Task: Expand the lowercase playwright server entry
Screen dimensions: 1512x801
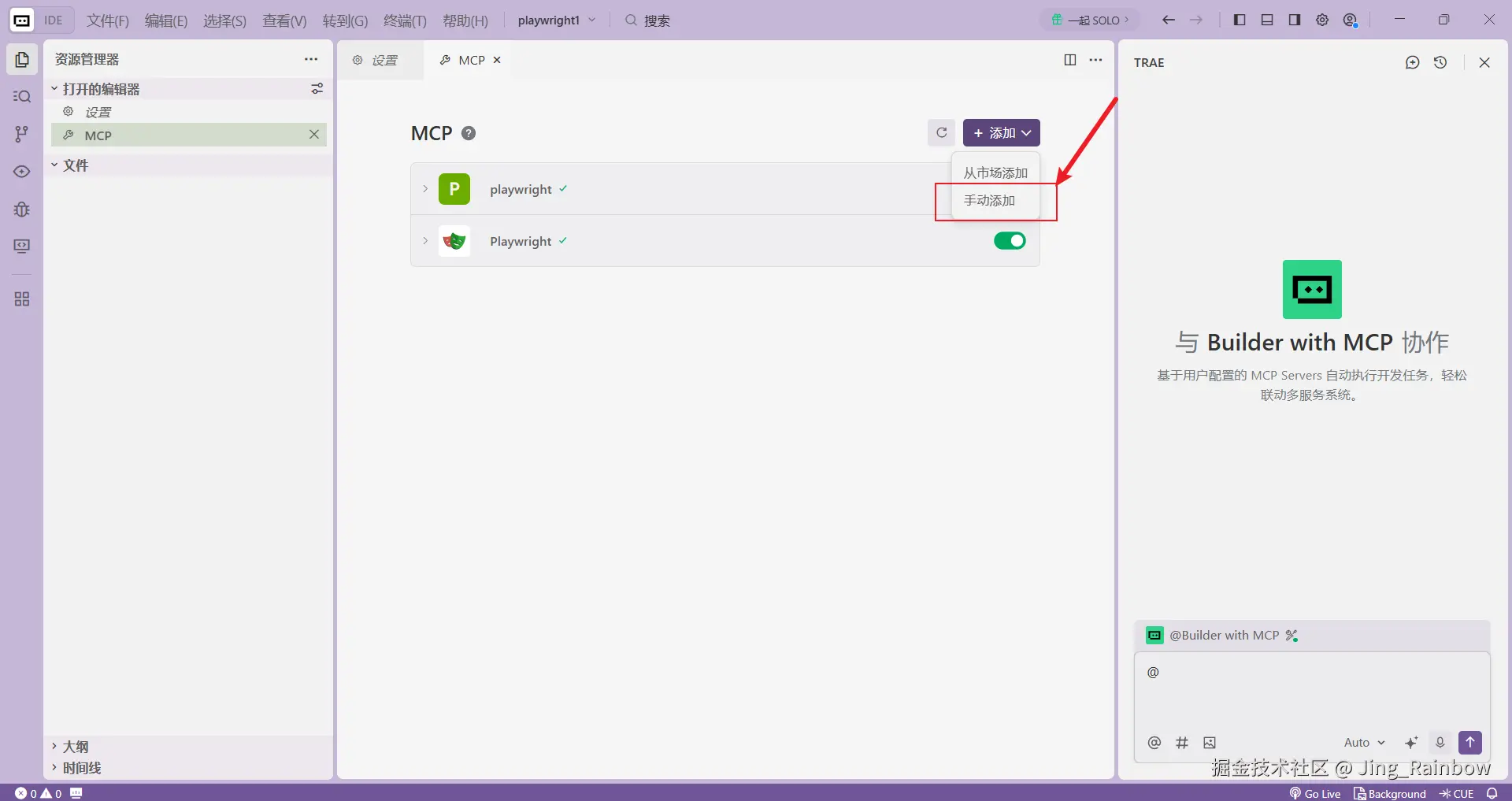Action: 425,189
